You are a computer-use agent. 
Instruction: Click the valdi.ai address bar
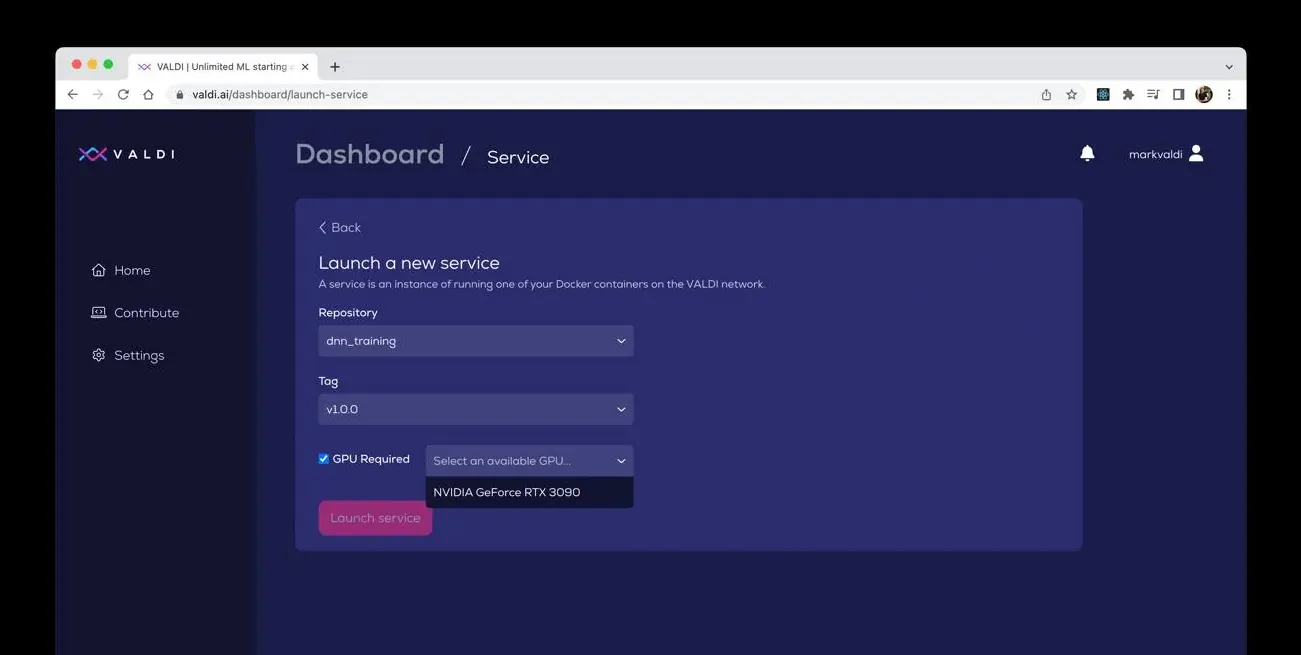(x=600, y=95)
